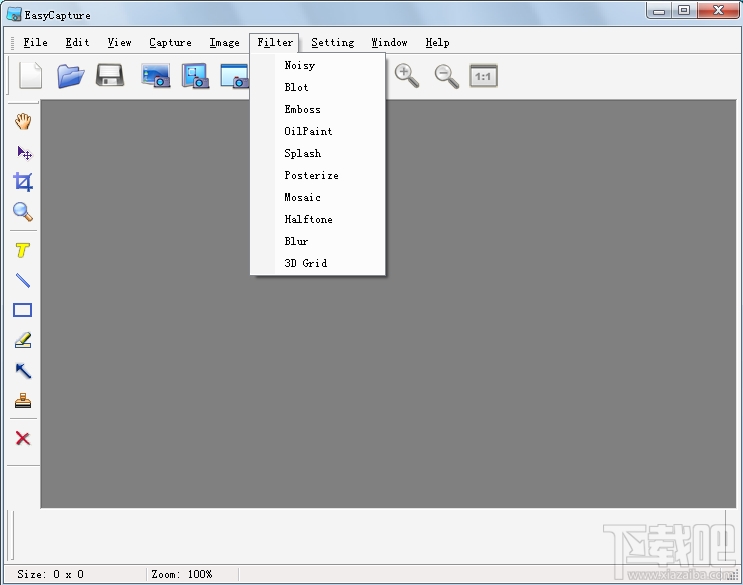The height and width of the screenshot is (585, 743).
Task: Capture region with second camera icon
Action: (195, 76)
